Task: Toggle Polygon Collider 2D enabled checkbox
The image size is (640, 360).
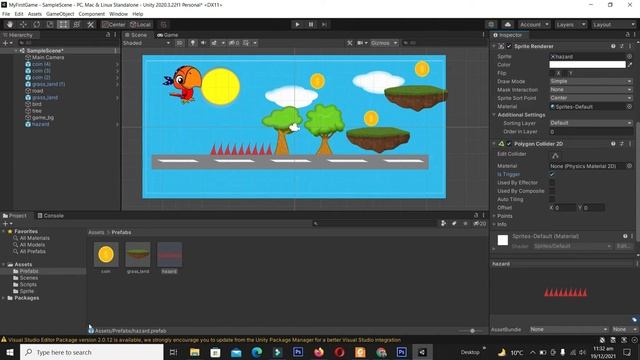Action: [x=509, y=144]
